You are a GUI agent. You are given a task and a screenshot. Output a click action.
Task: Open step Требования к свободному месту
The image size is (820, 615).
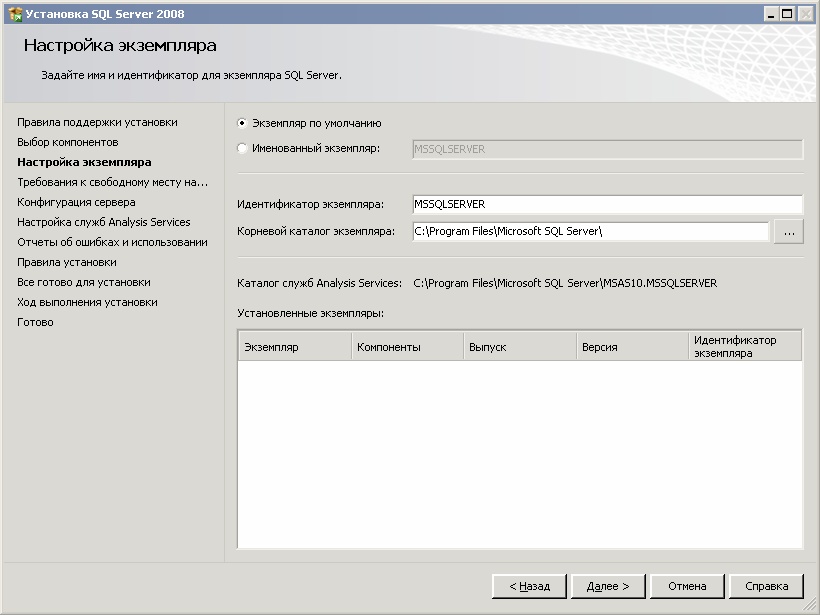coord(112,182)
